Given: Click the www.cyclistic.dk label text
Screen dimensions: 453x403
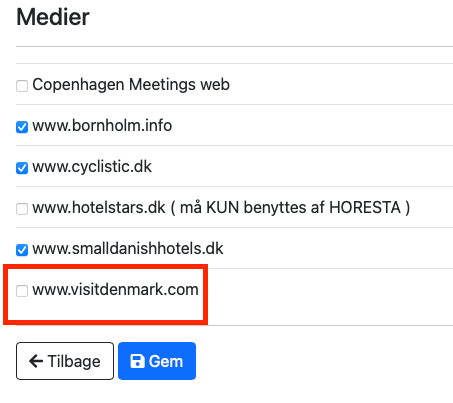Looking at the screenshot, I should click(92, 167).
